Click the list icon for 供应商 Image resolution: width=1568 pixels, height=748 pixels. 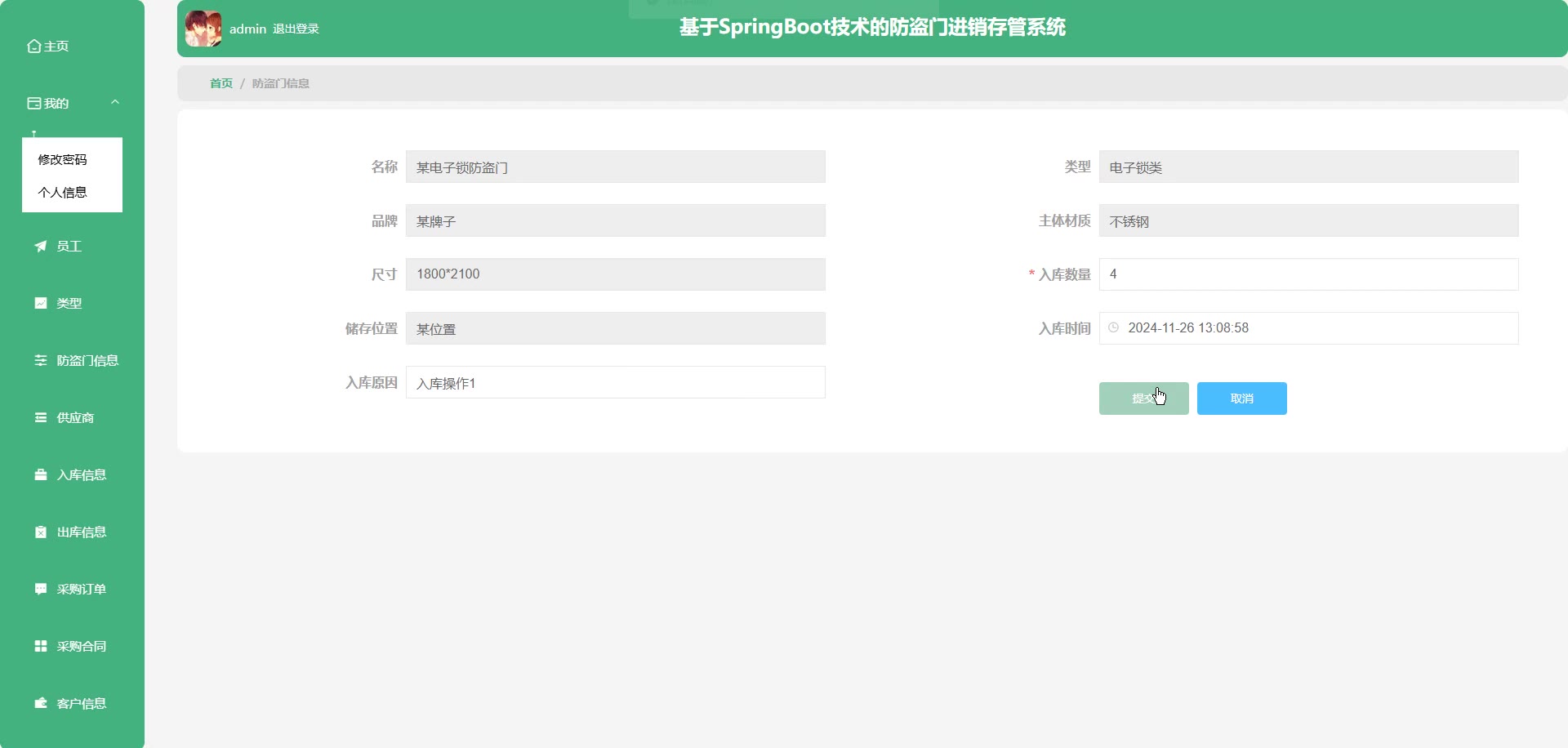click(41, 417)
